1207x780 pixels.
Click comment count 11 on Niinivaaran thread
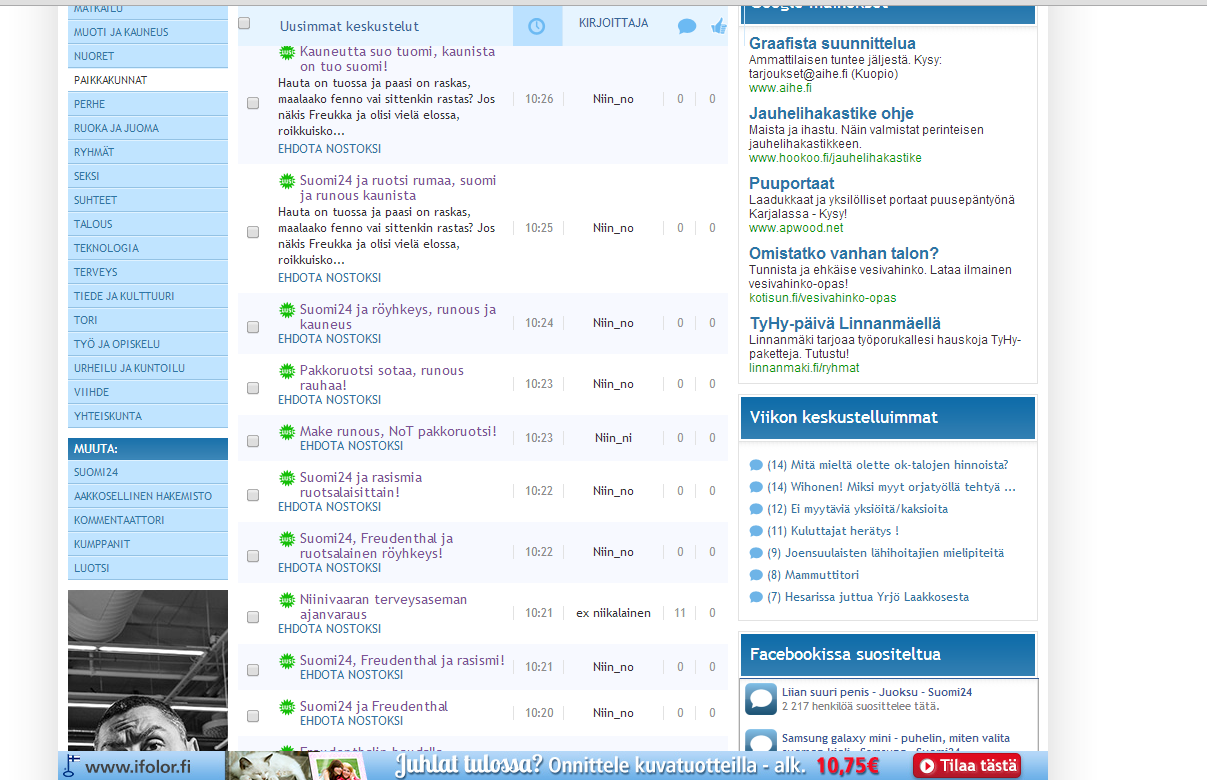pos(680,613)
